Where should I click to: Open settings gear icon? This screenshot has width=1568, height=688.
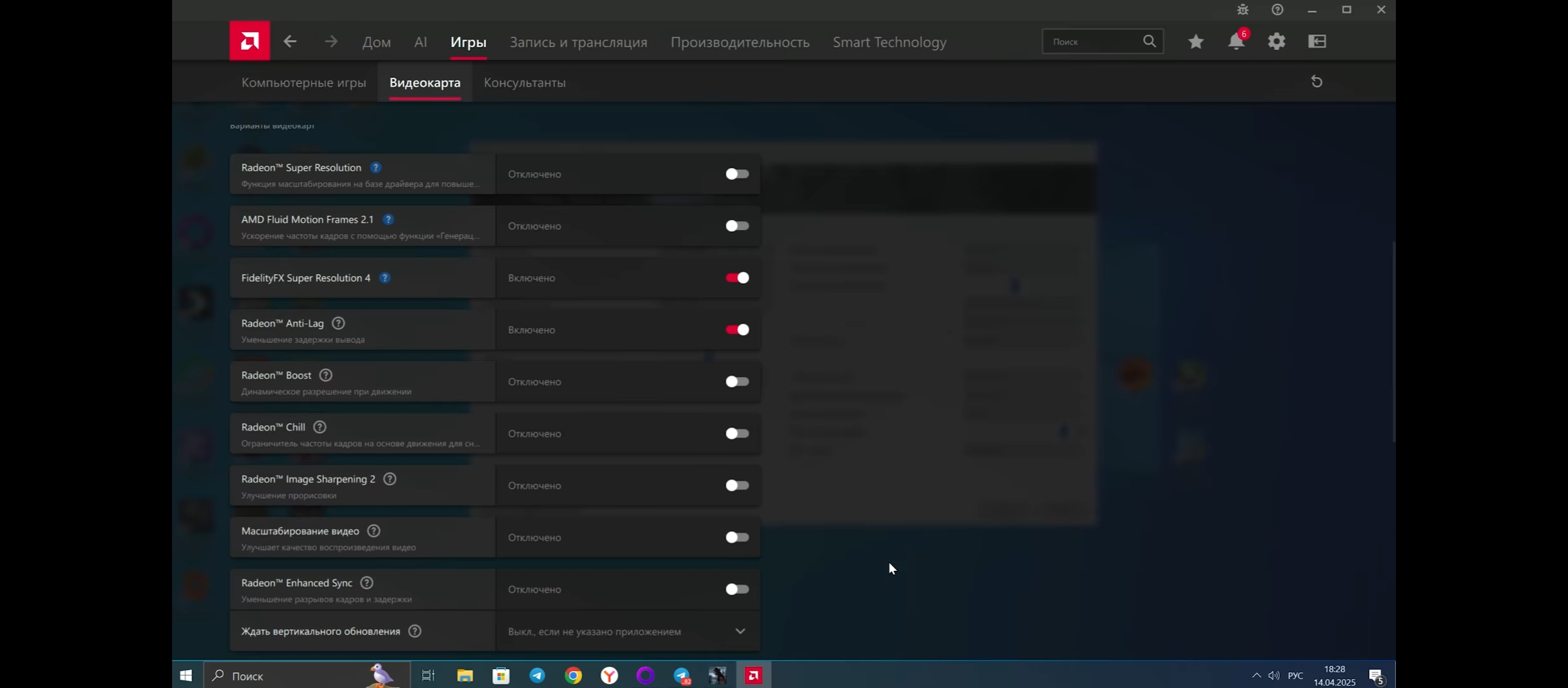1277,41
